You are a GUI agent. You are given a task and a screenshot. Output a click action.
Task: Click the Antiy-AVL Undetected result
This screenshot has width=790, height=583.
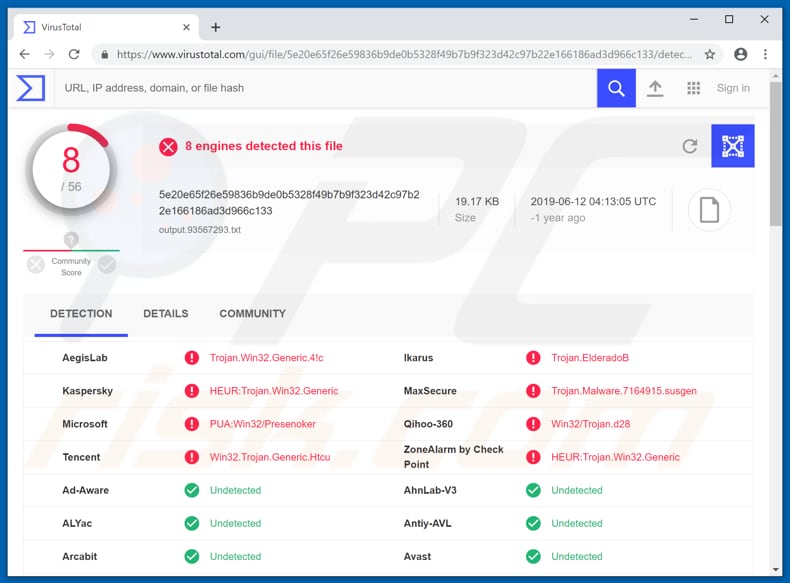(x=577, y=524)
